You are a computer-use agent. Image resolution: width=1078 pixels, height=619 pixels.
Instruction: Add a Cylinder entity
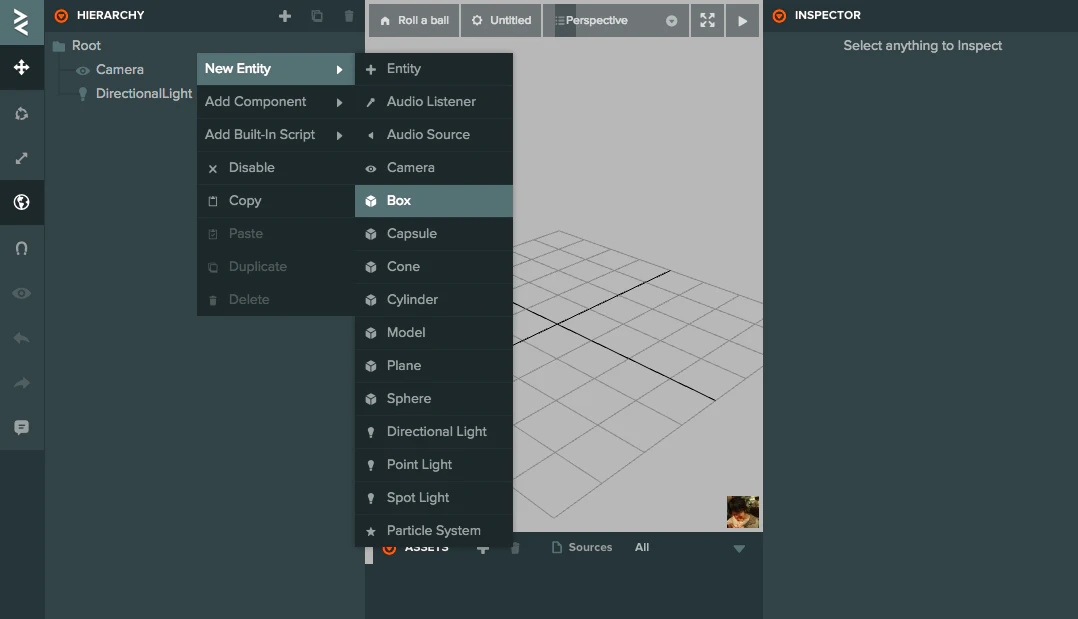pos(434,300)
